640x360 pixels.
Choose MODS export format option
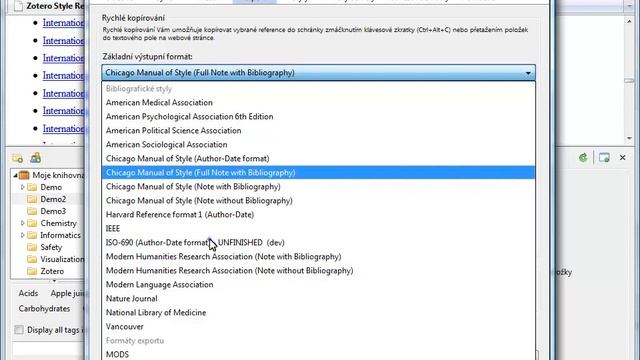coord(318,354)
